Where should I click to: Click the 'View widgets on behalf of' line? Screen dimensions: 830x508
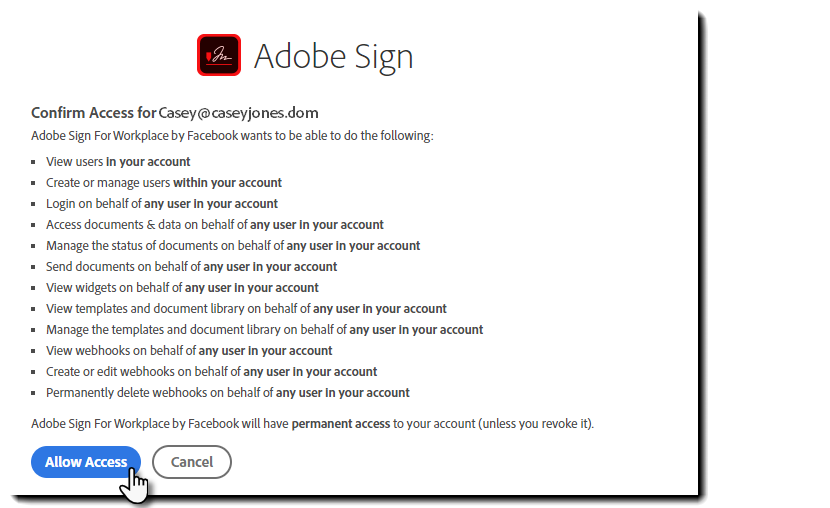pyautogui.click(x=182, y=288)
